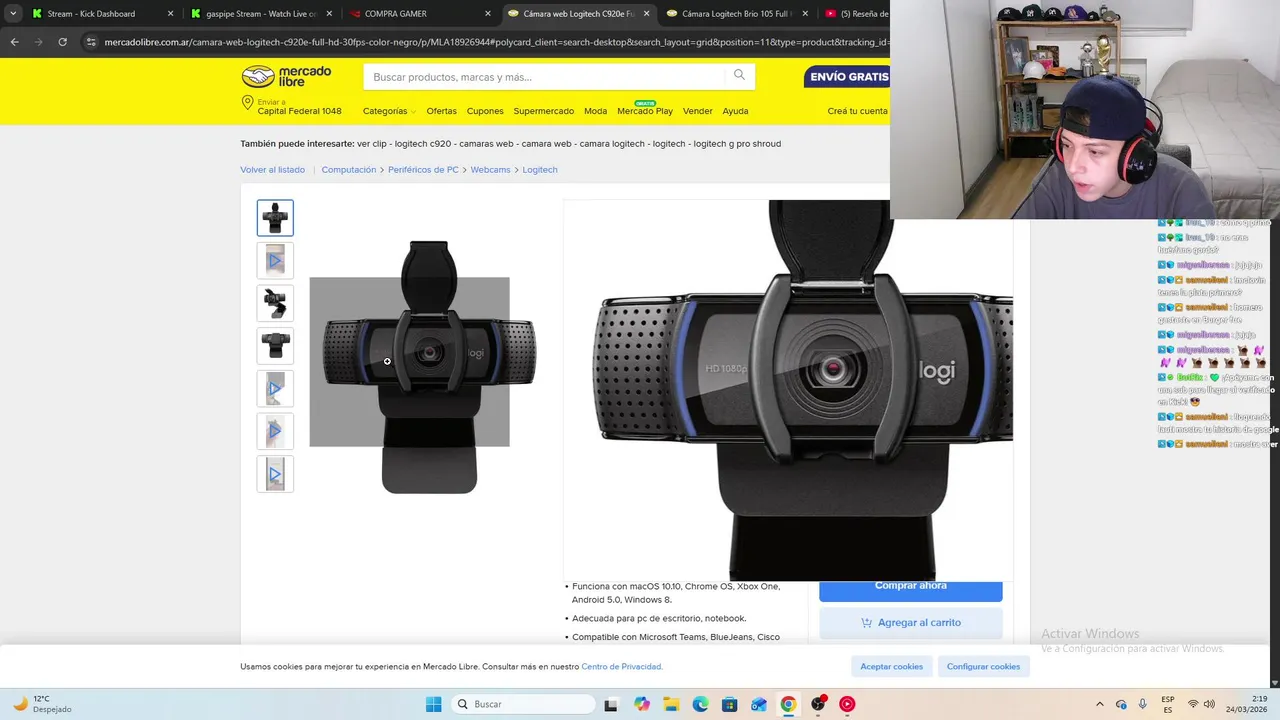1280x720 pixels.
Task: Open the Wi-Fi network tray icon
Action: (x=1193, y=704)
